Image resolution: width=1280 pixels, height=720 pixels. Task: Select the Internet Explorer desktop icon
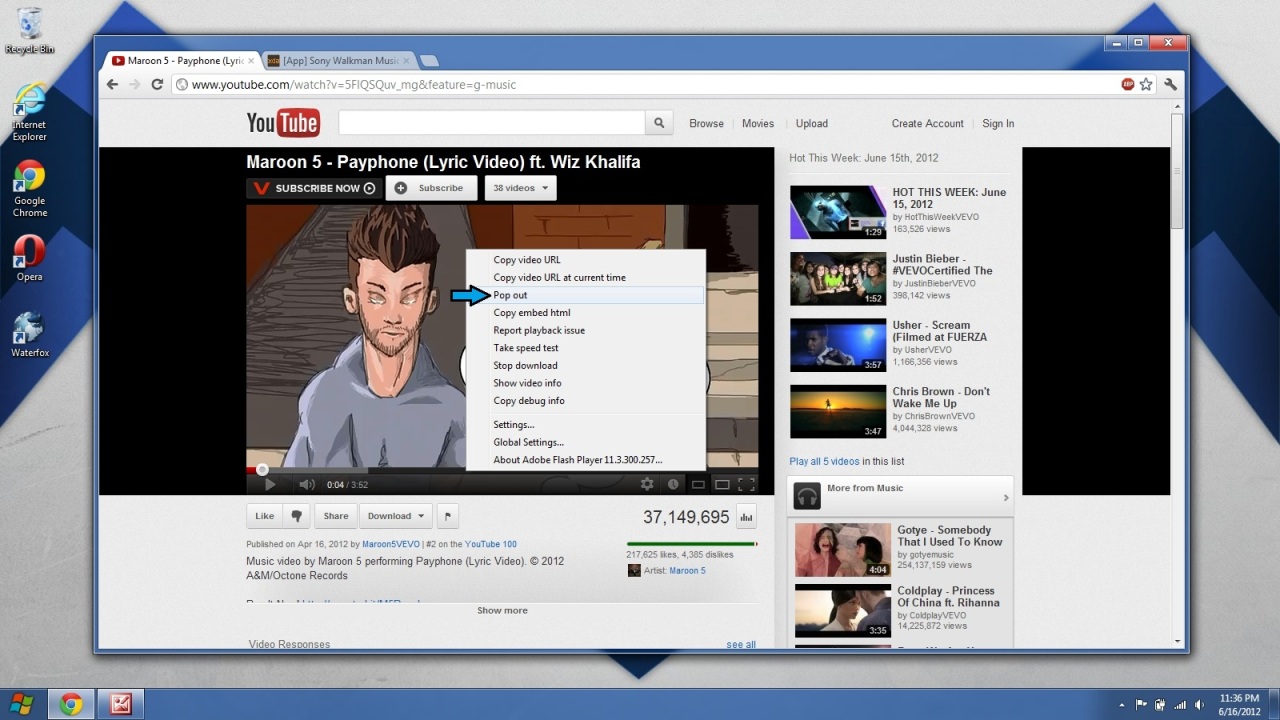click(30, 112)
